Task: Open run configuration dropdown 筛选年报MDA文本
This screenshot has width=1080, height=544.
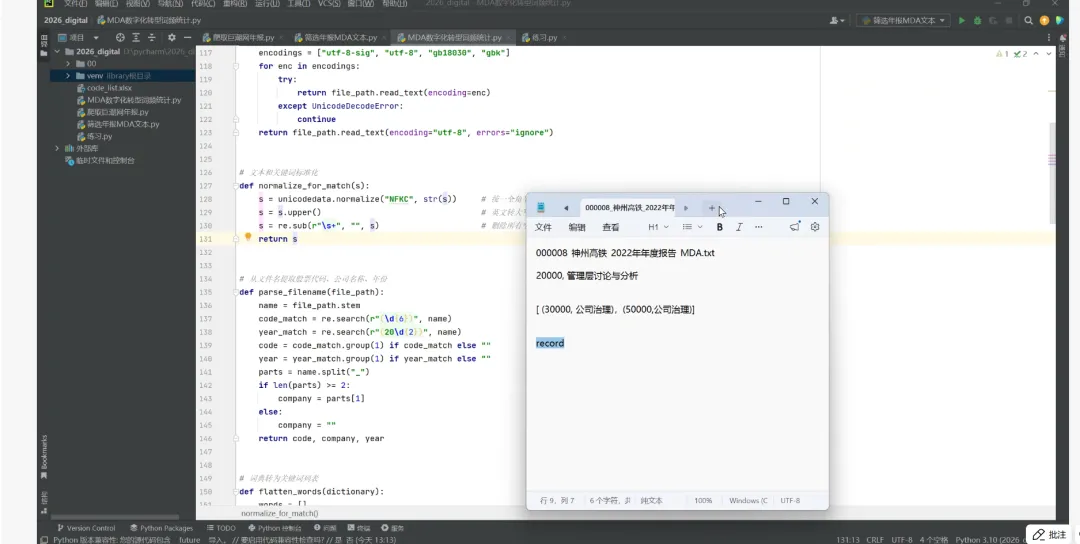Action: pyautogui.click(x=904, y=21)
